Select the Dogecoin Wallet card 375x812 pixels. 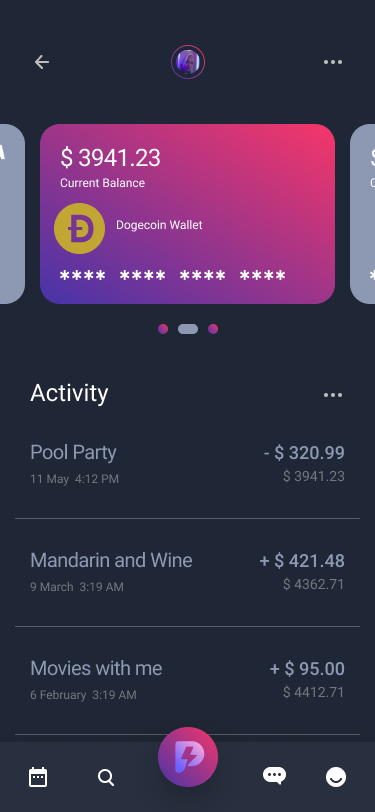(x=188, y=214)
